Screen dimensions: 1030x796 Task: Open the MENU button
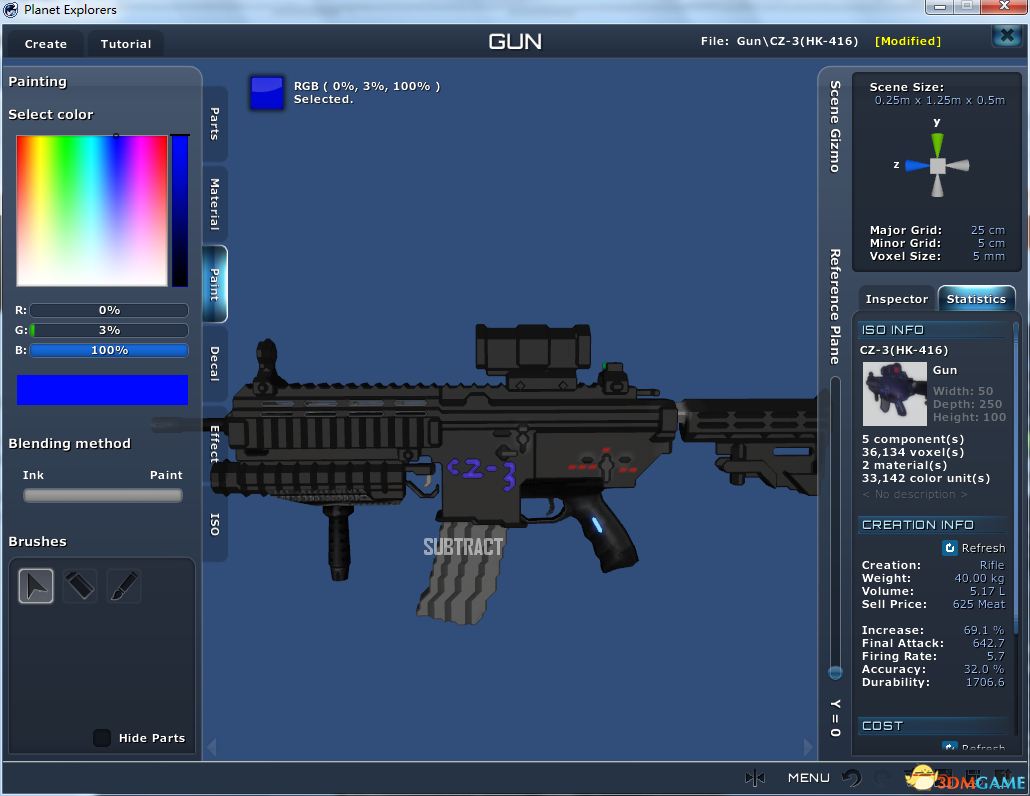pos(809,778)
